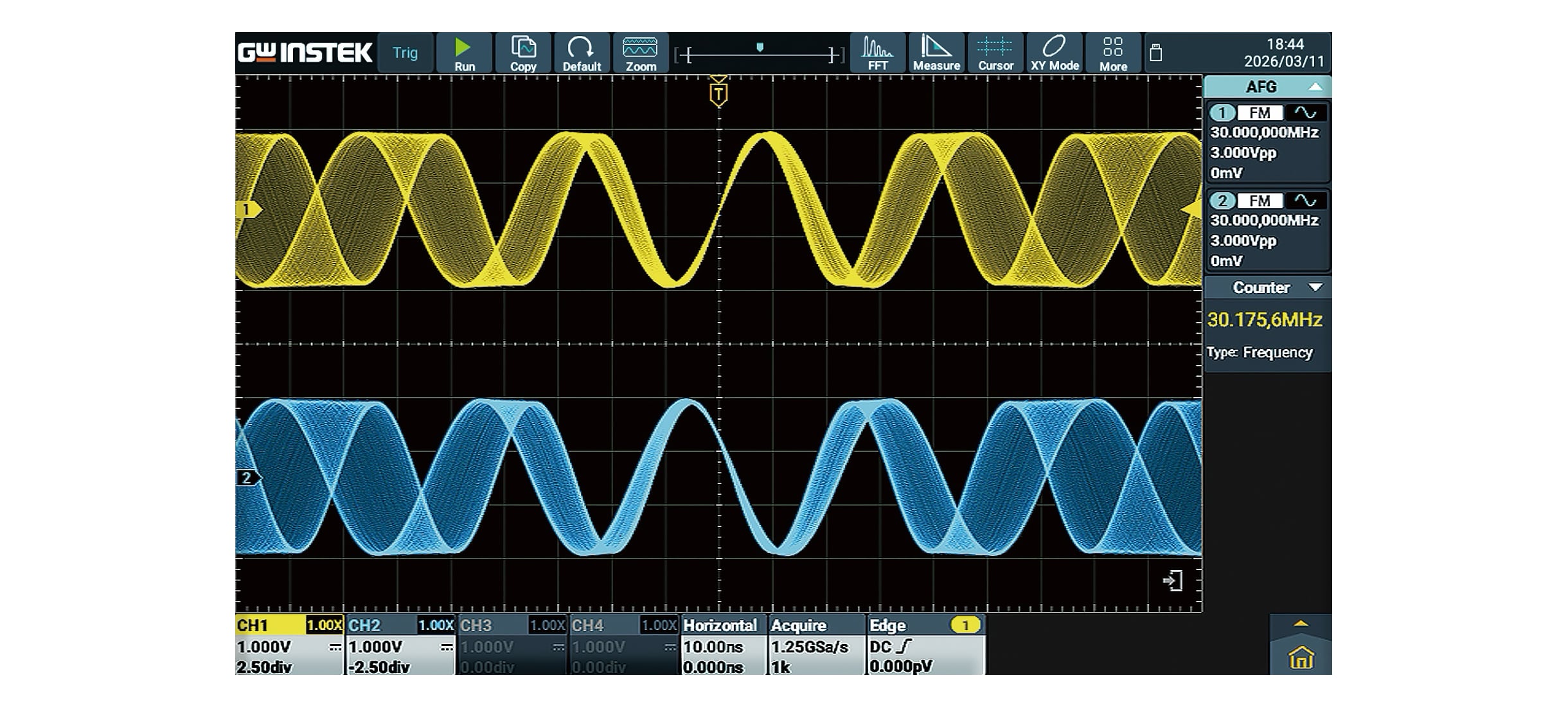Click CH3 probe 1.00X attenuation
This screenshot has width=1568, height=707.
click(x=547, y=625)
